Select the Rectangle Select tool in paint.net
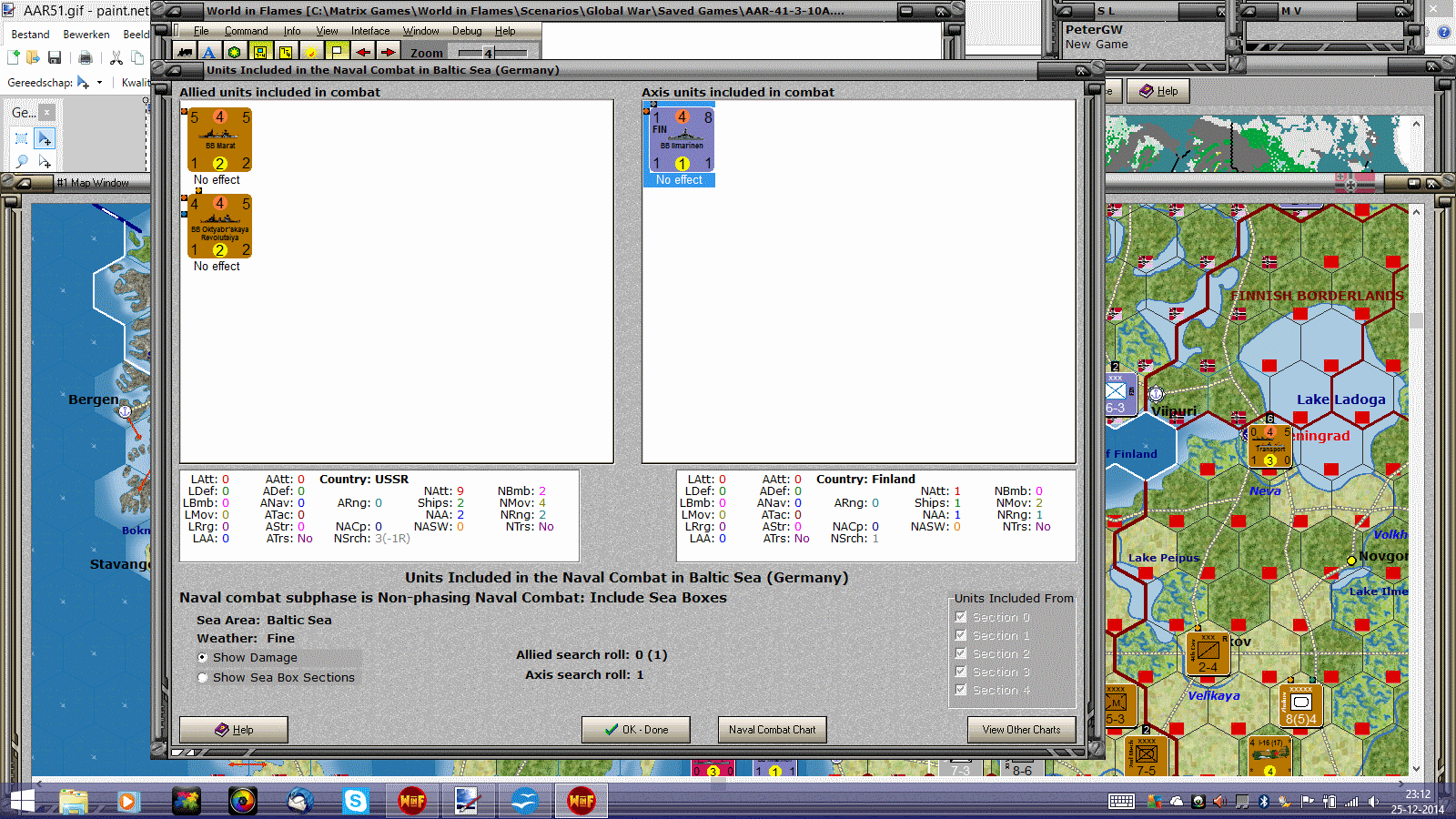This screenshot has height=819, width=1456. (x=22, y=138)
